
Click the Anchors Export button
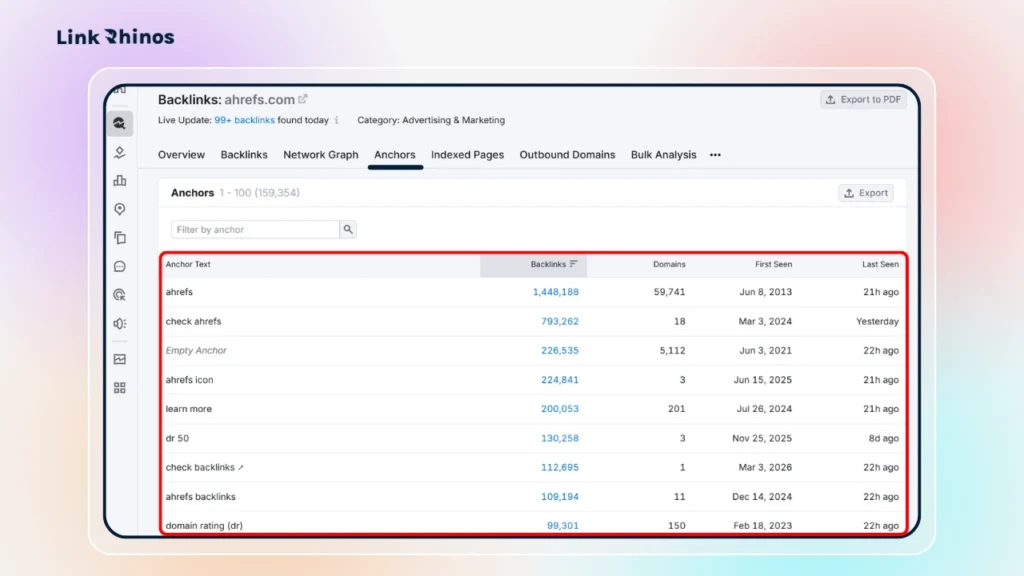pyautogui.click(x=866, y=193)
